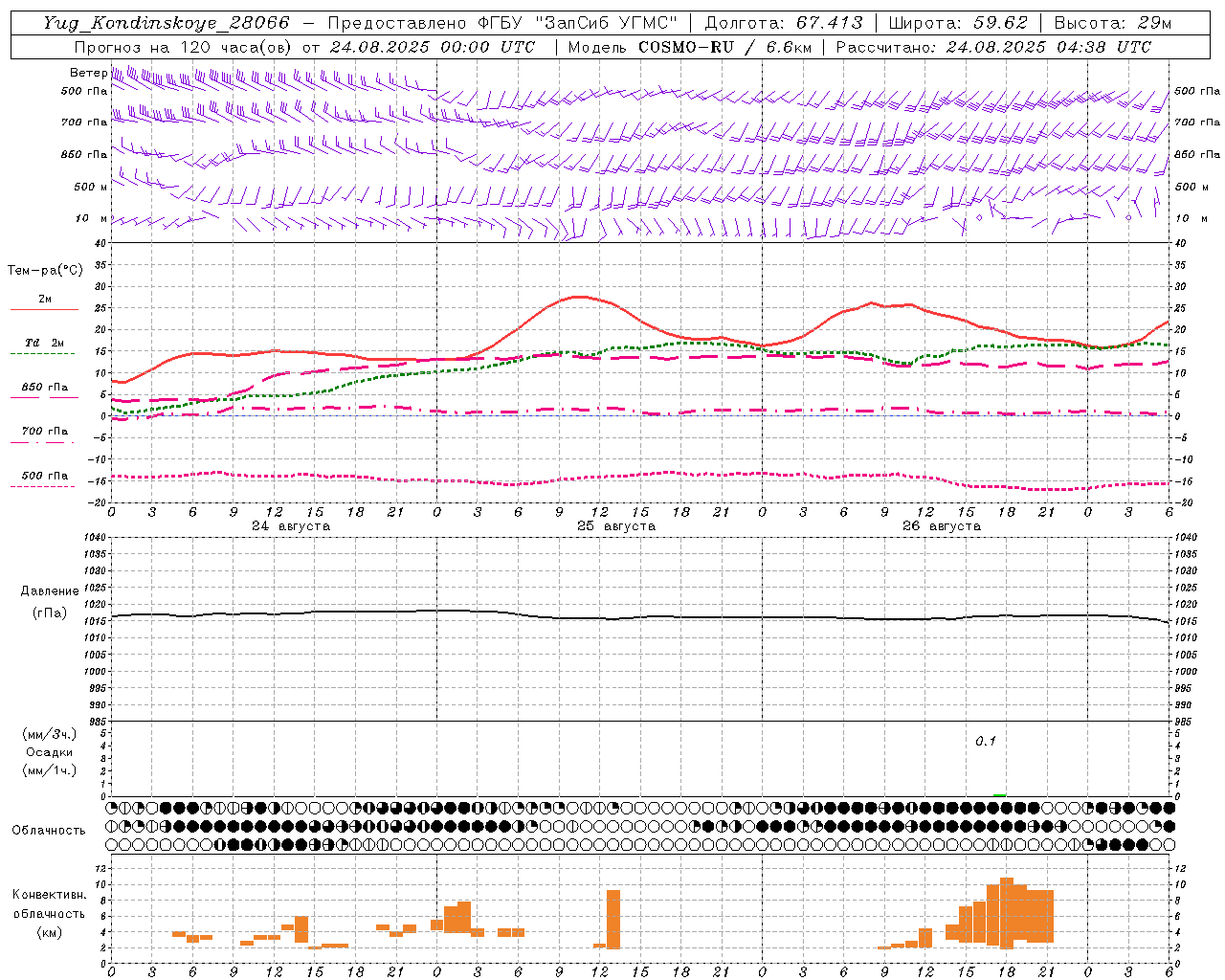Screen dimensions: 1225x980
Task: Click the 'Td 2м' dew point legend label
Action: pos(45,343)
